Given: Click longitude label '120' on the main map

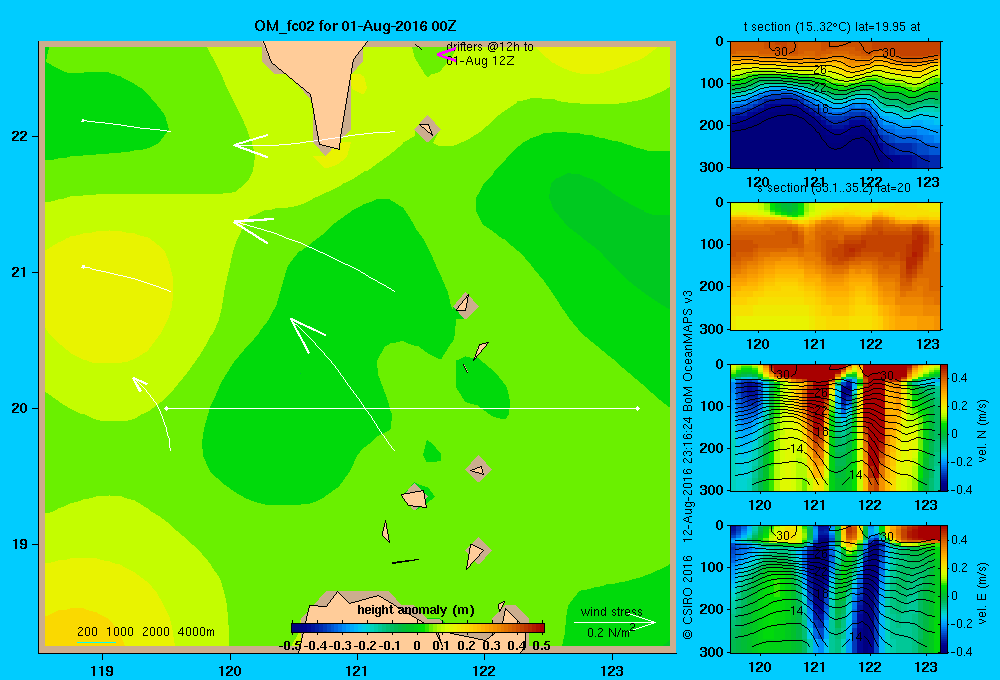Looking at the screenshot, I should 230,670.
